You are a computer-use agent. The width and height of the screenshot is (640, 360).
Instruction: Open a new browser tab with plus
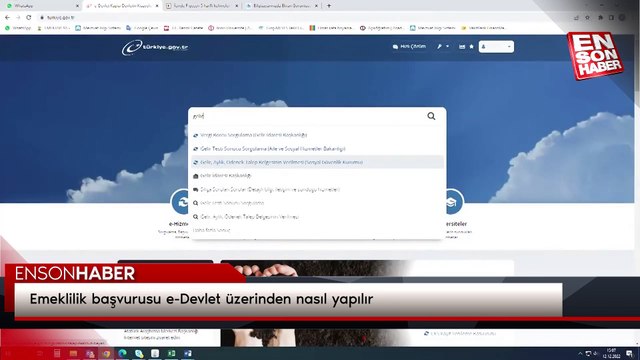tap(329, 6)
